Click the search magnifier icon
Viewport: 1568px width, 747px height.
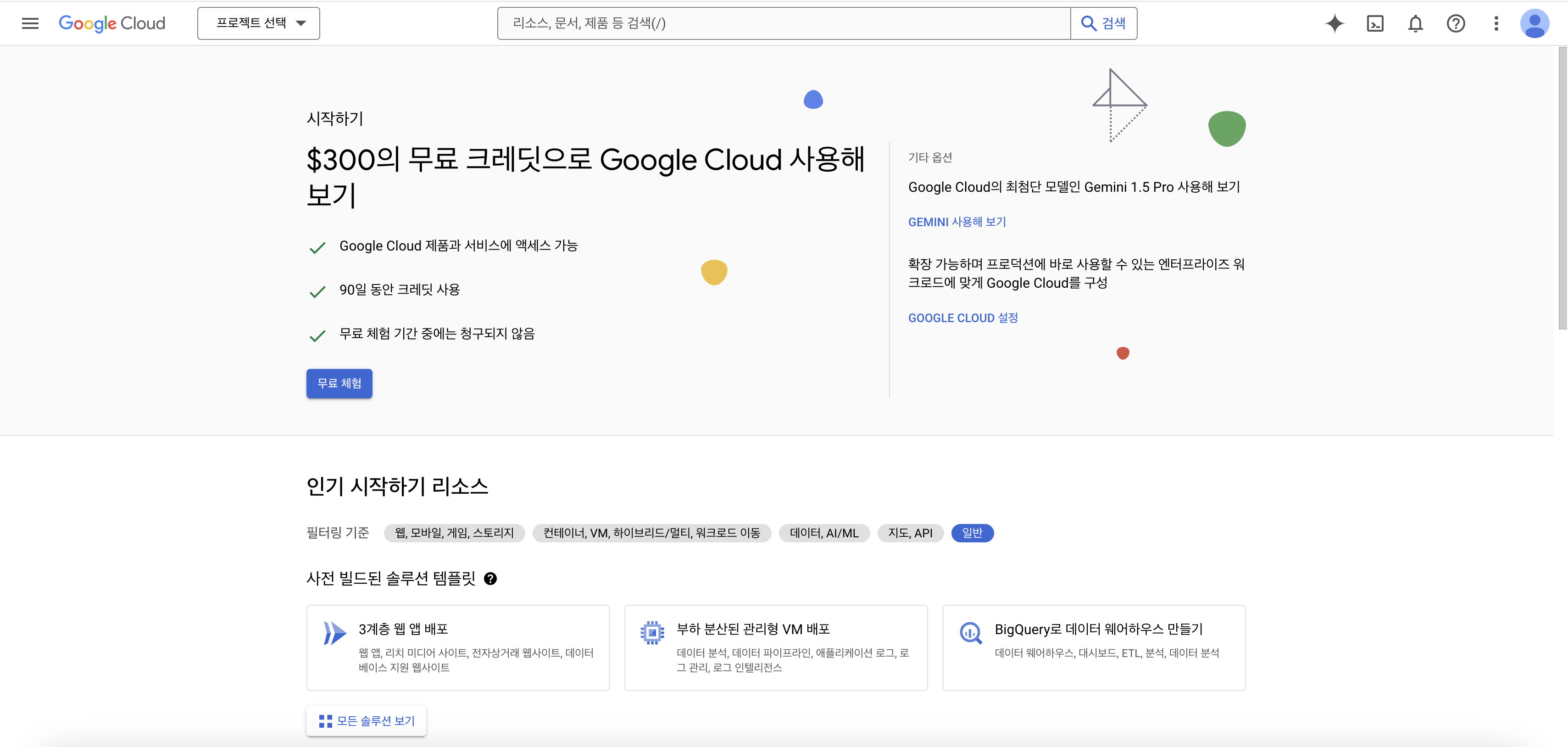pos(1089,23)
